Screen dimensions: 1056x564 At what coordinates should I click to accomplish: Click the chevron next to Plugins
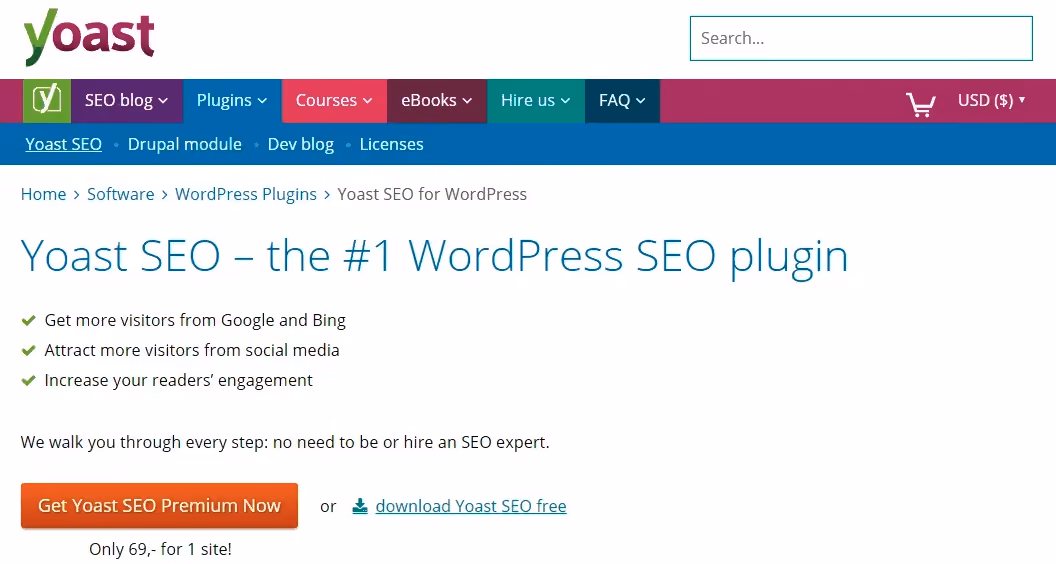click(x=262, y=101)
